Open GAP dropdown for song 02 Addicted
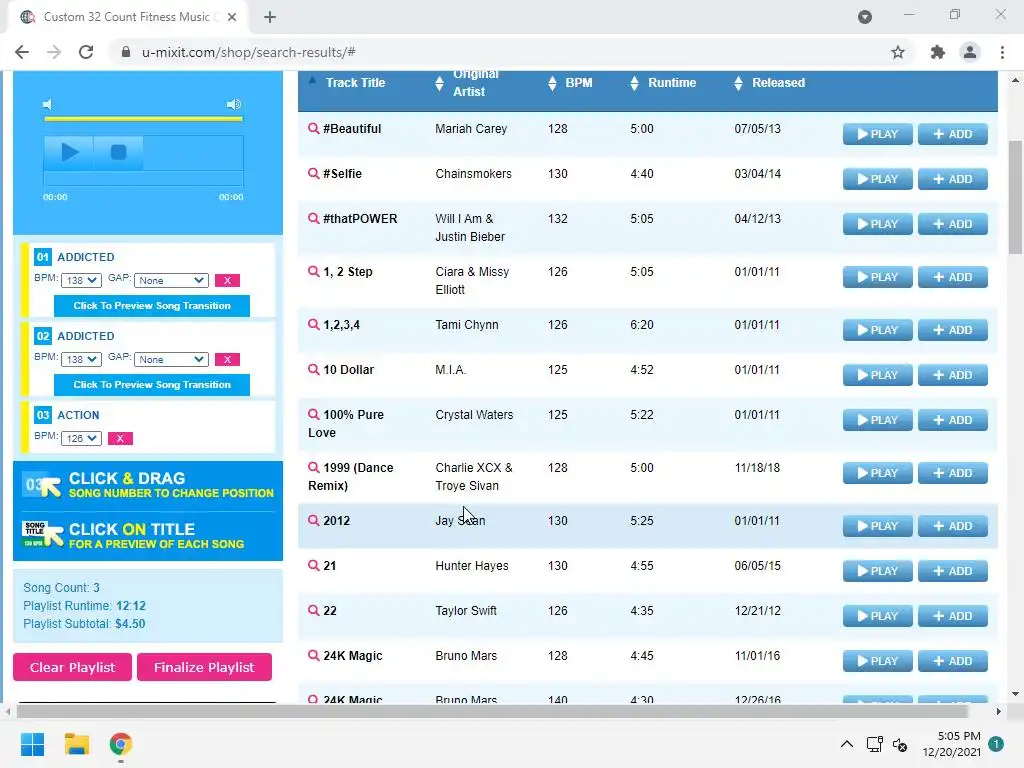 point(171,359)
